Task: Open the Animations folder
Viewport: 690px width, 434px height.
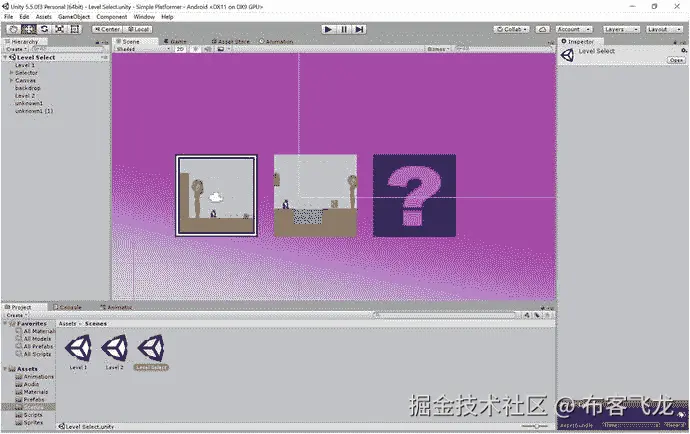Action: pyautogui.click(x=34, y=377)
